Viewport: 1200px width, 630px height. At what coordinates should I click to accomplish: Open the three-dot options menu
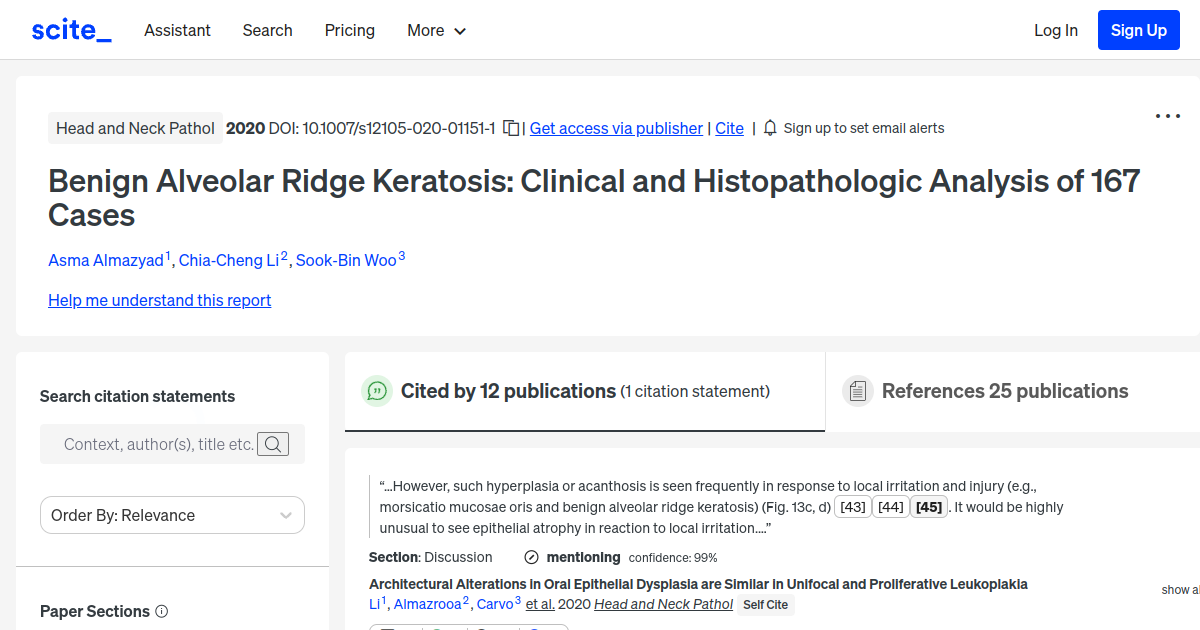coord(1167,116)
